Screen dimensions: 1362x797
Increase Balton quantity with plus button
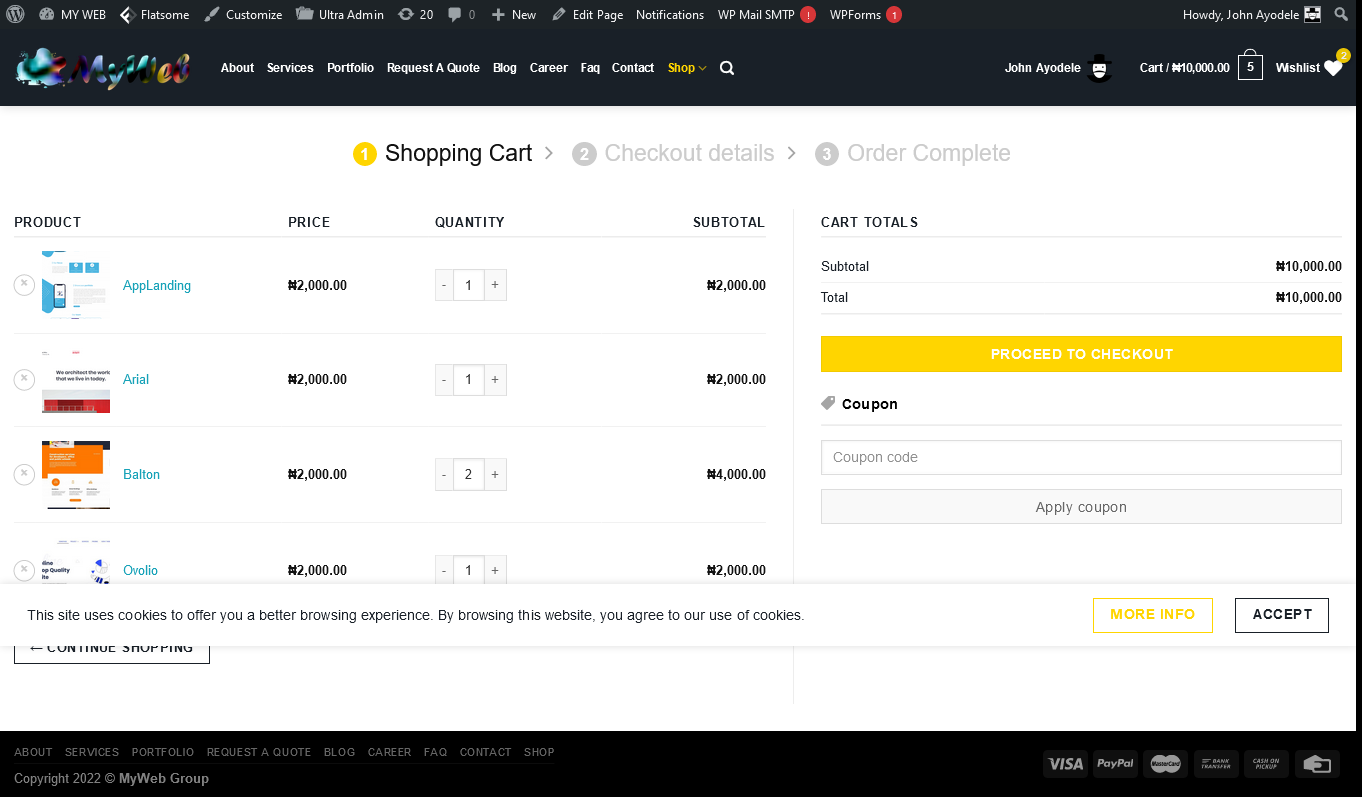495,474
